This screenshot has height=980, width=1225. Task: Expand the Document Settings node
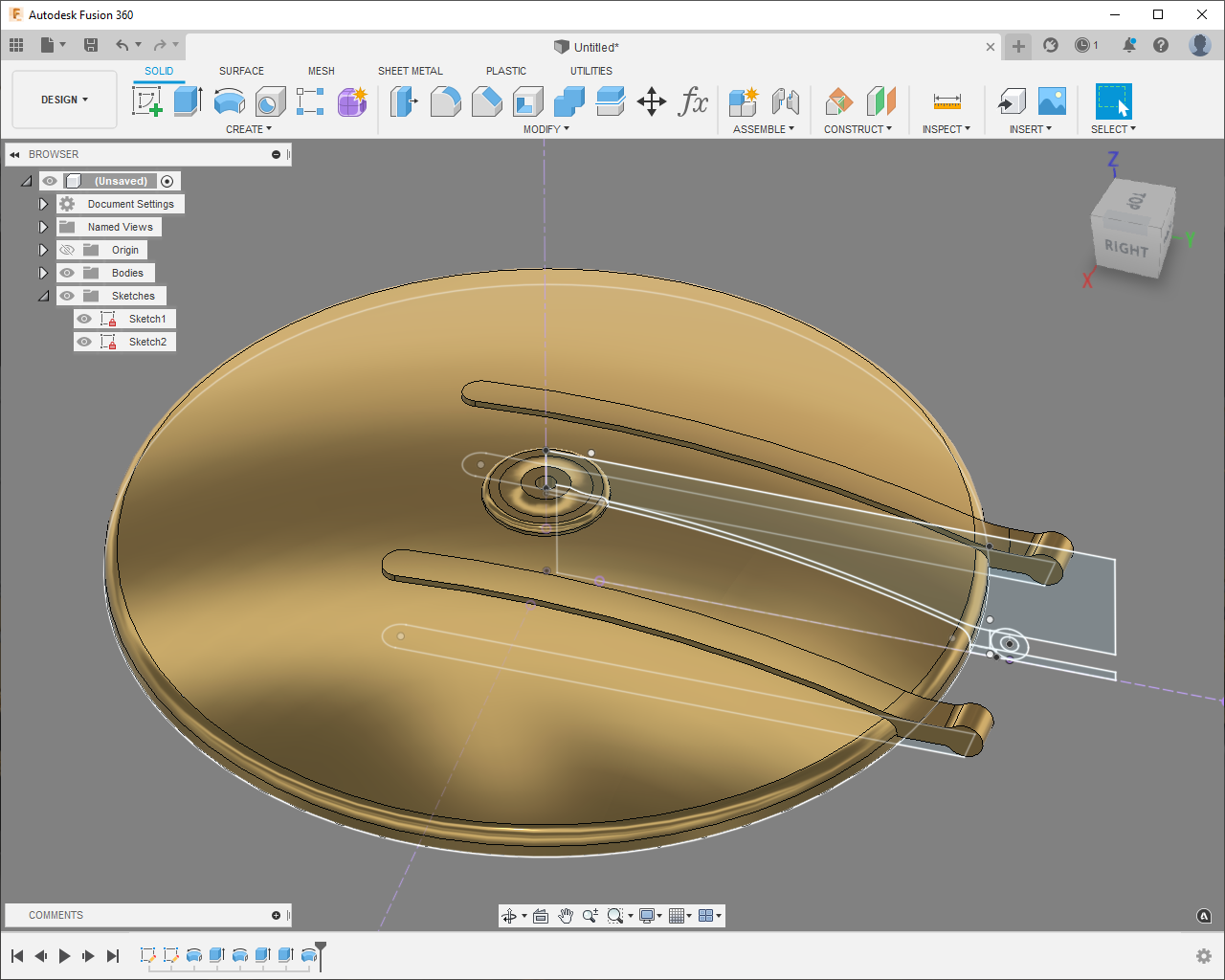(x=43, y=204)
